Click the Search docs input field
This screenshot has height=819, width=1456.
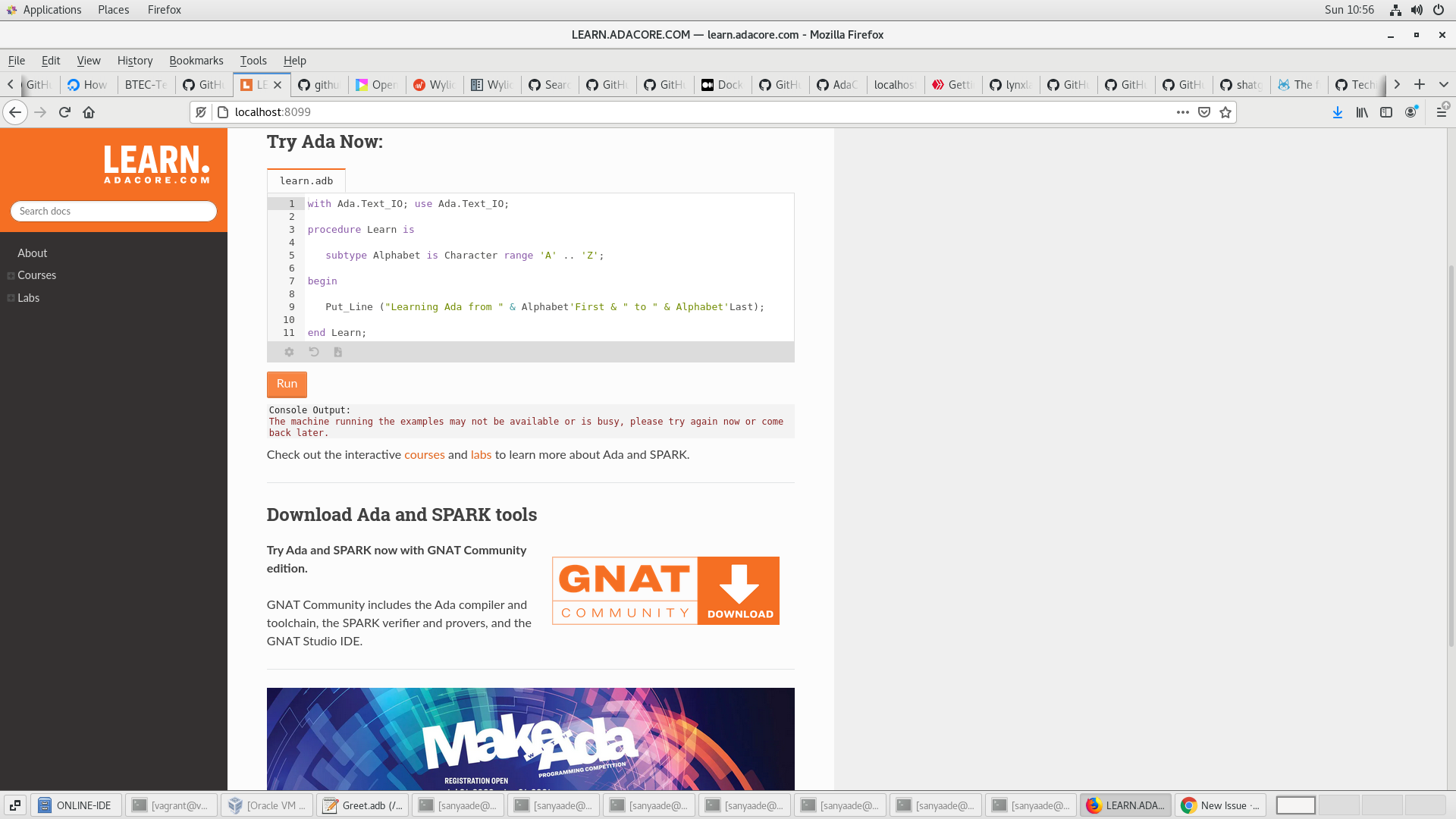pos(114,211)
